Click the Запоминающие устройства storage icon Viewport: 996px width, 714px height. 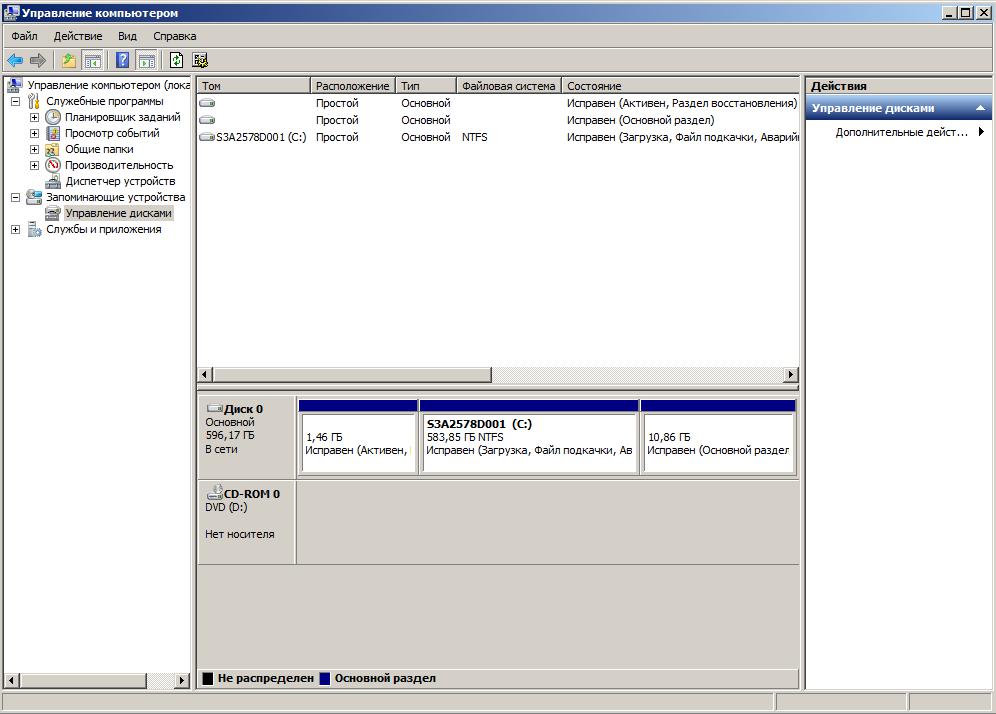pos(34,197)
